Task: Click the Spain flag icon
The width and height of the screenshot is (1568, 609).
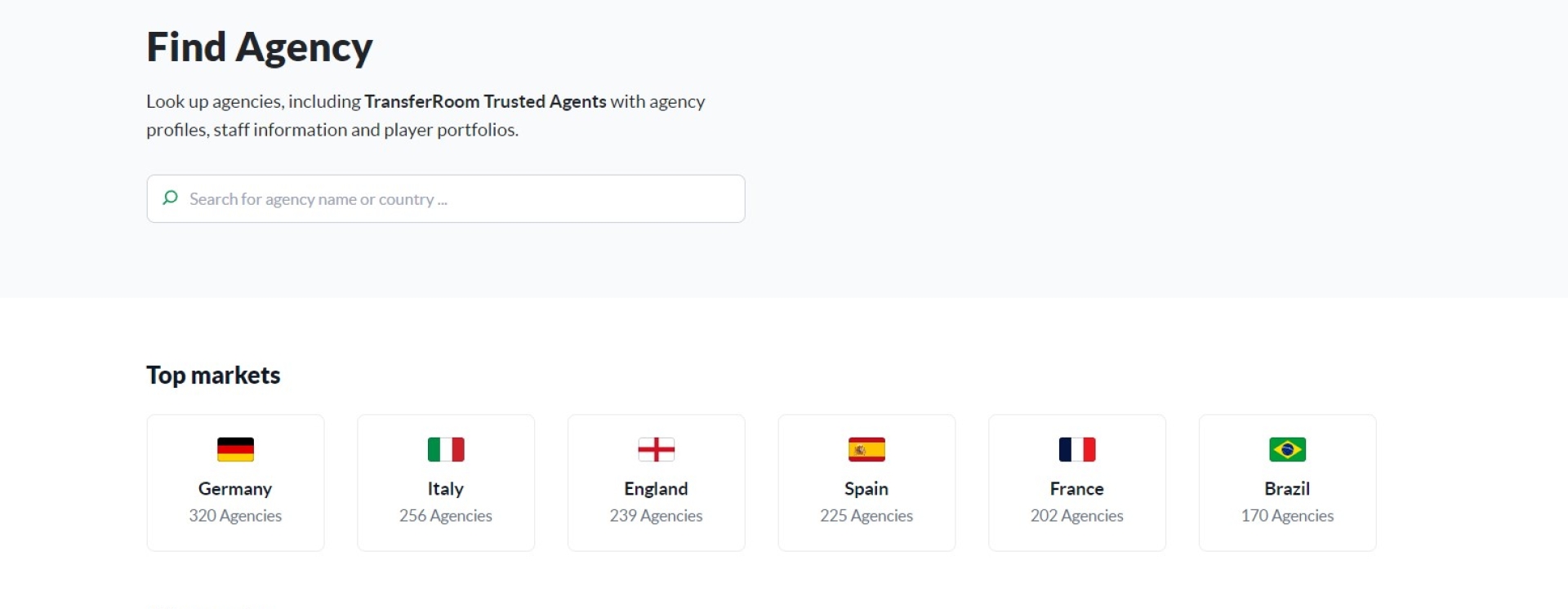Action: coord(866,450)
